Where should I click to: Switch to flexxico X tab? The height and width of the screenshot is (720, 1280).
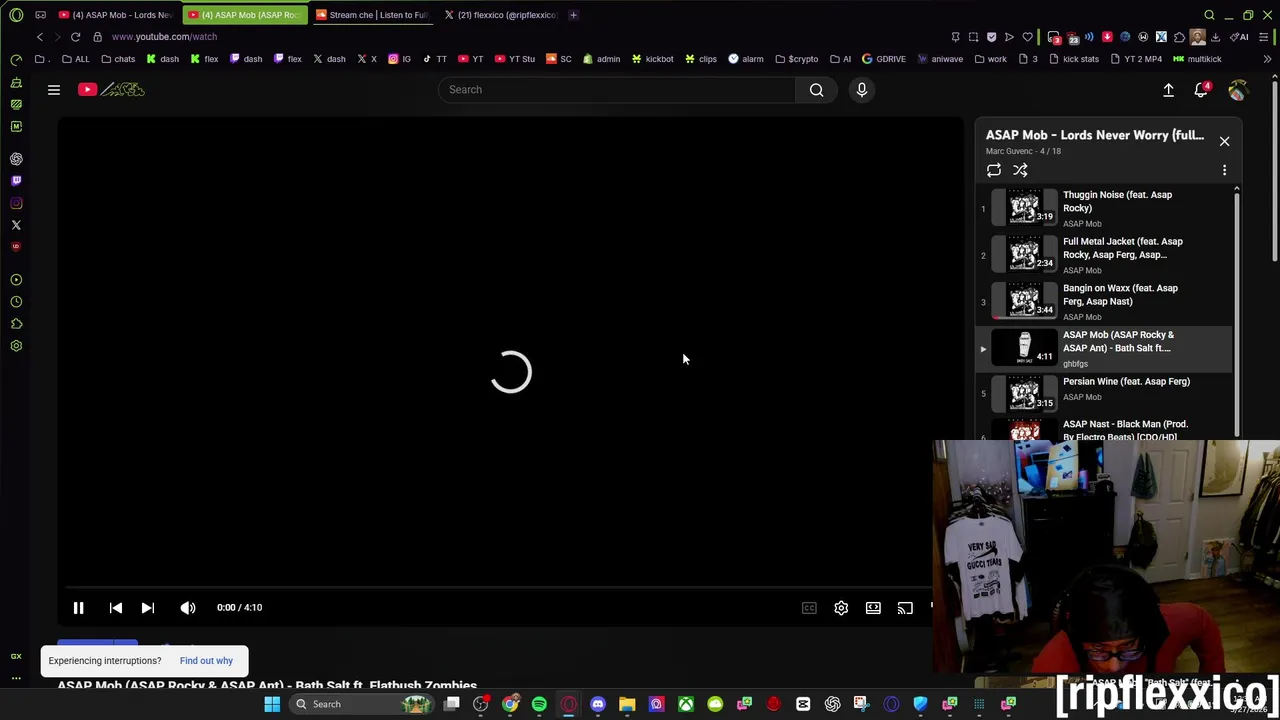[x=500, y=15]
